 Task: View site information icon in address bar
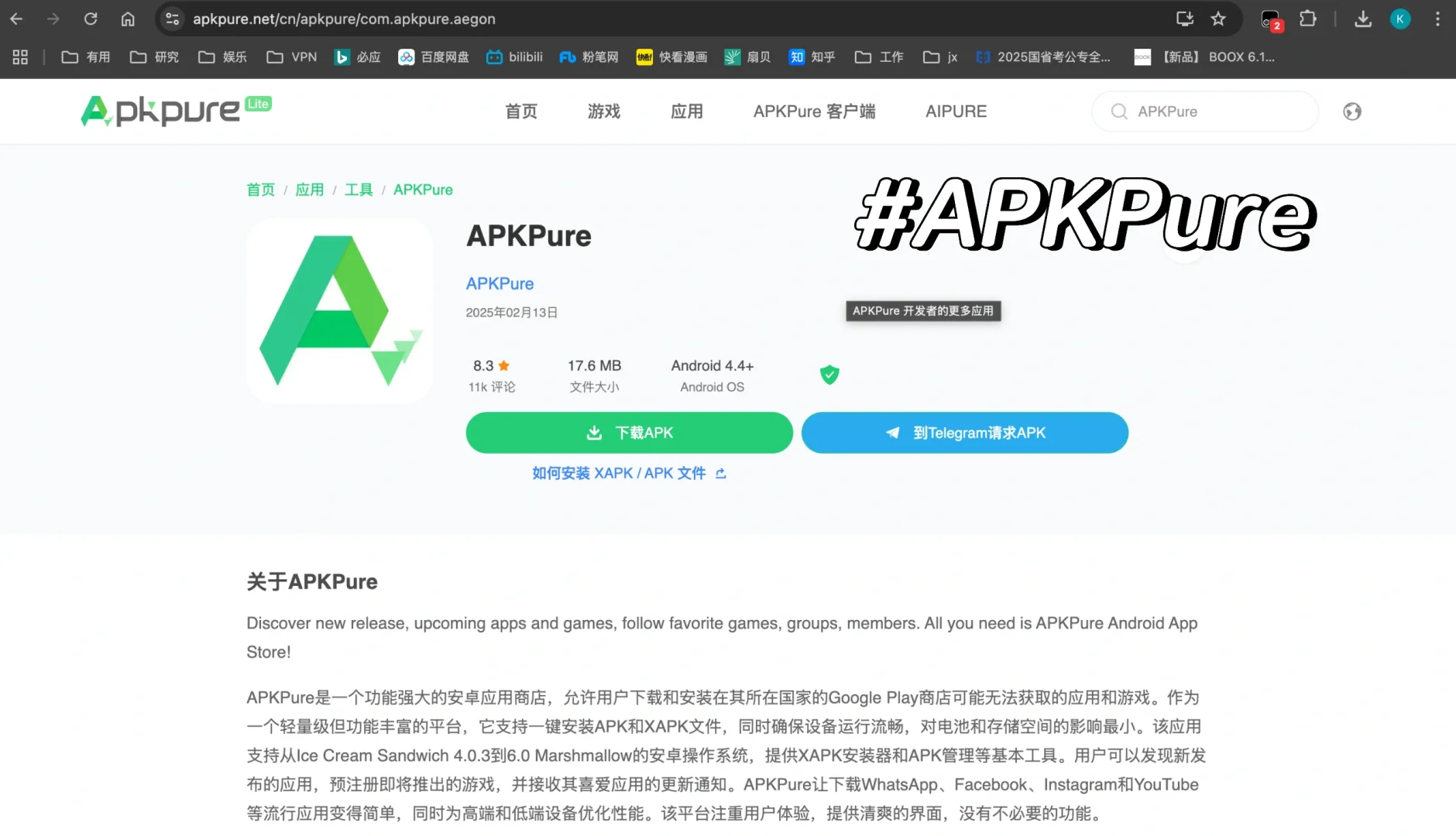click(x=173, y=19)
